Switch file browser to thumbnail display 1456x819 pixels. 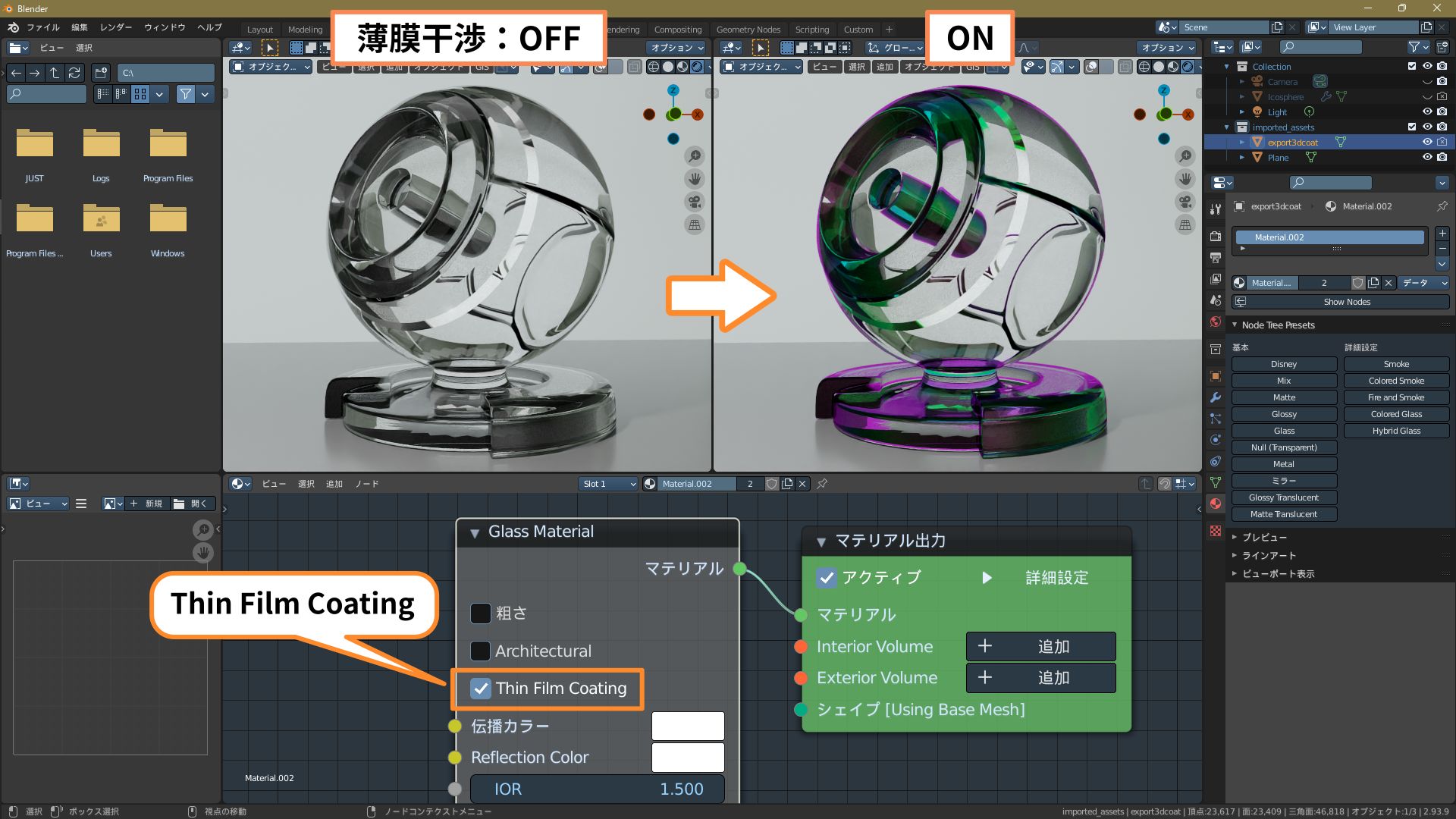[x=140, y=94]
